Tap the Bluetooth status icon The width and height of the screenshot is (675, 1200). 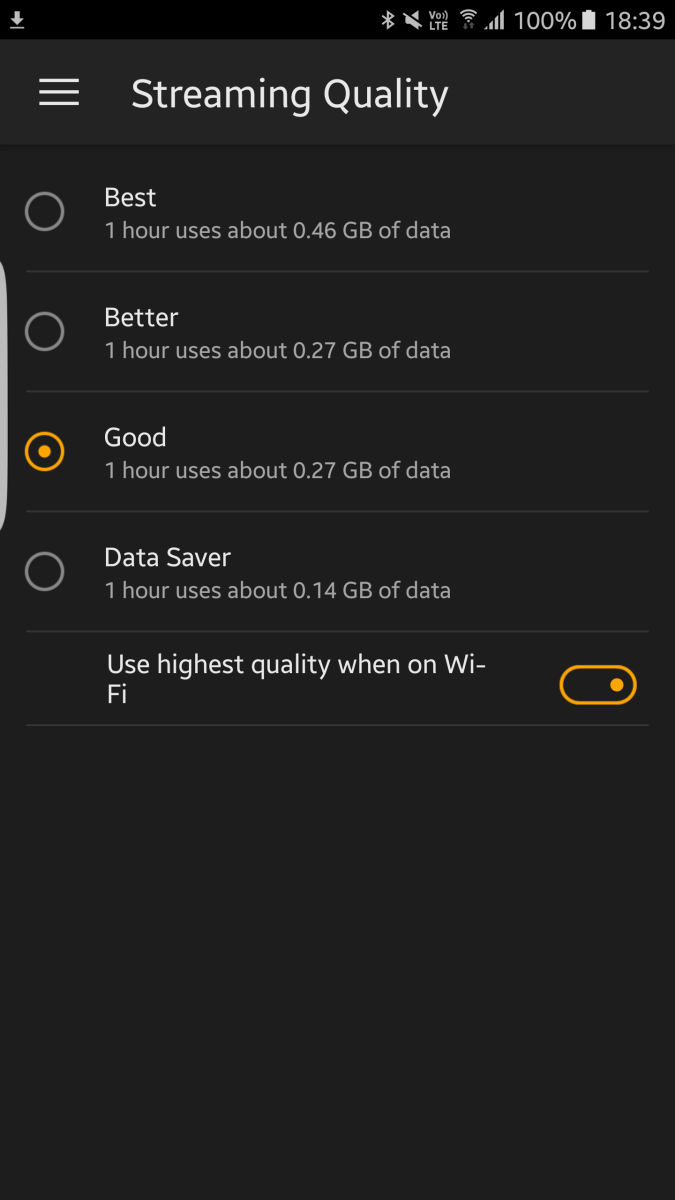pos(388,20)
